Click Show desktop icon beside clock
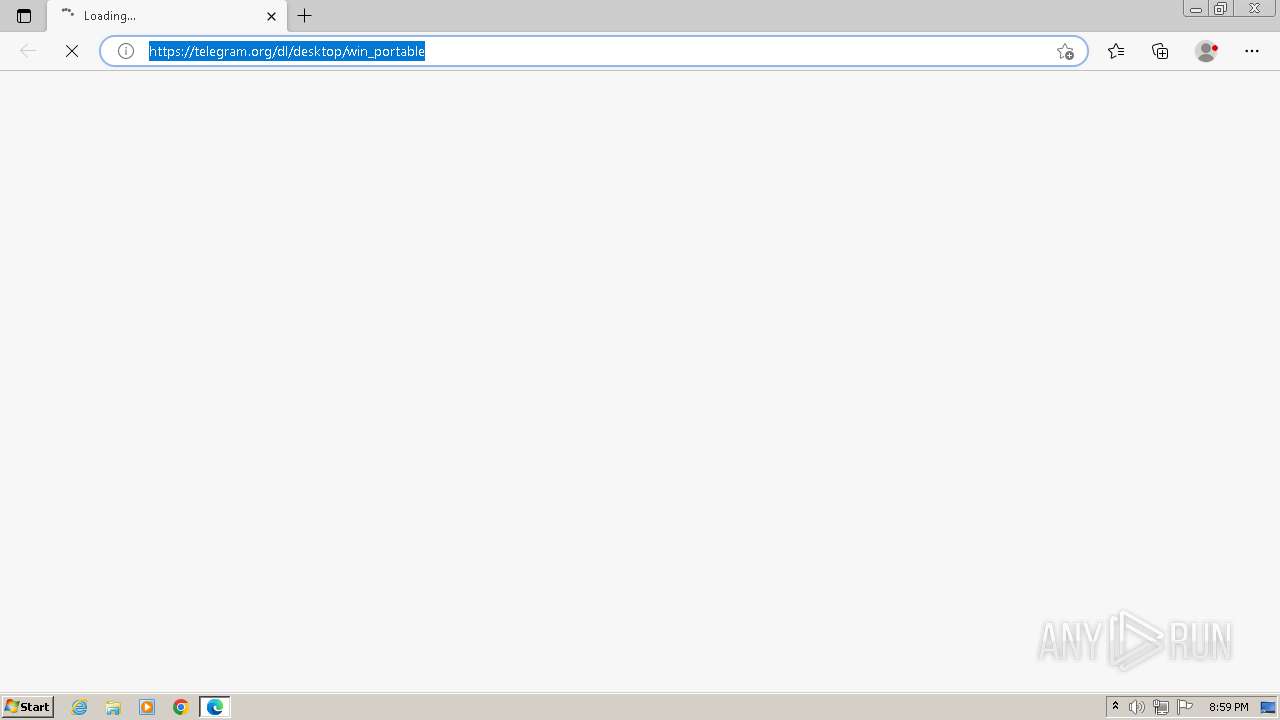The width and height of the screenshot is (1280, 720). (1268, 707)
